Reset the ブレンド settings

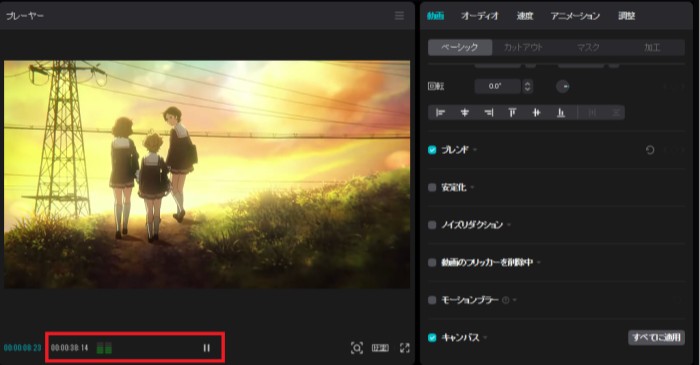click(x=650, y=150)
